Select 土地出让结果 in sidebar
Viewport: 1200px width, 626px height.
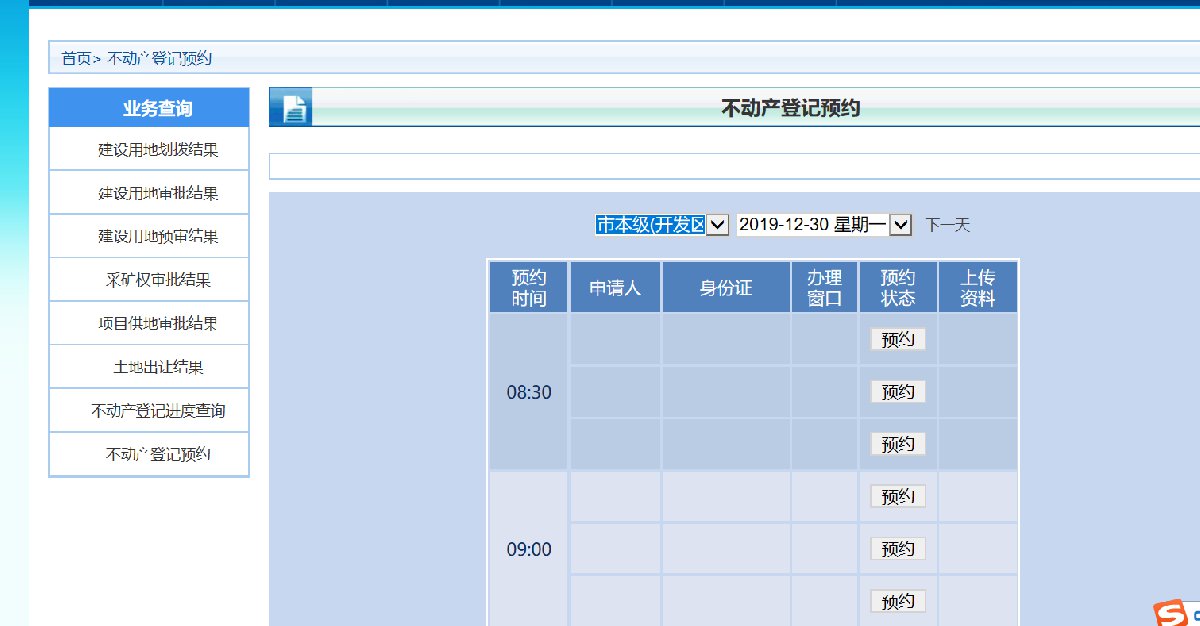coord(158,367)
